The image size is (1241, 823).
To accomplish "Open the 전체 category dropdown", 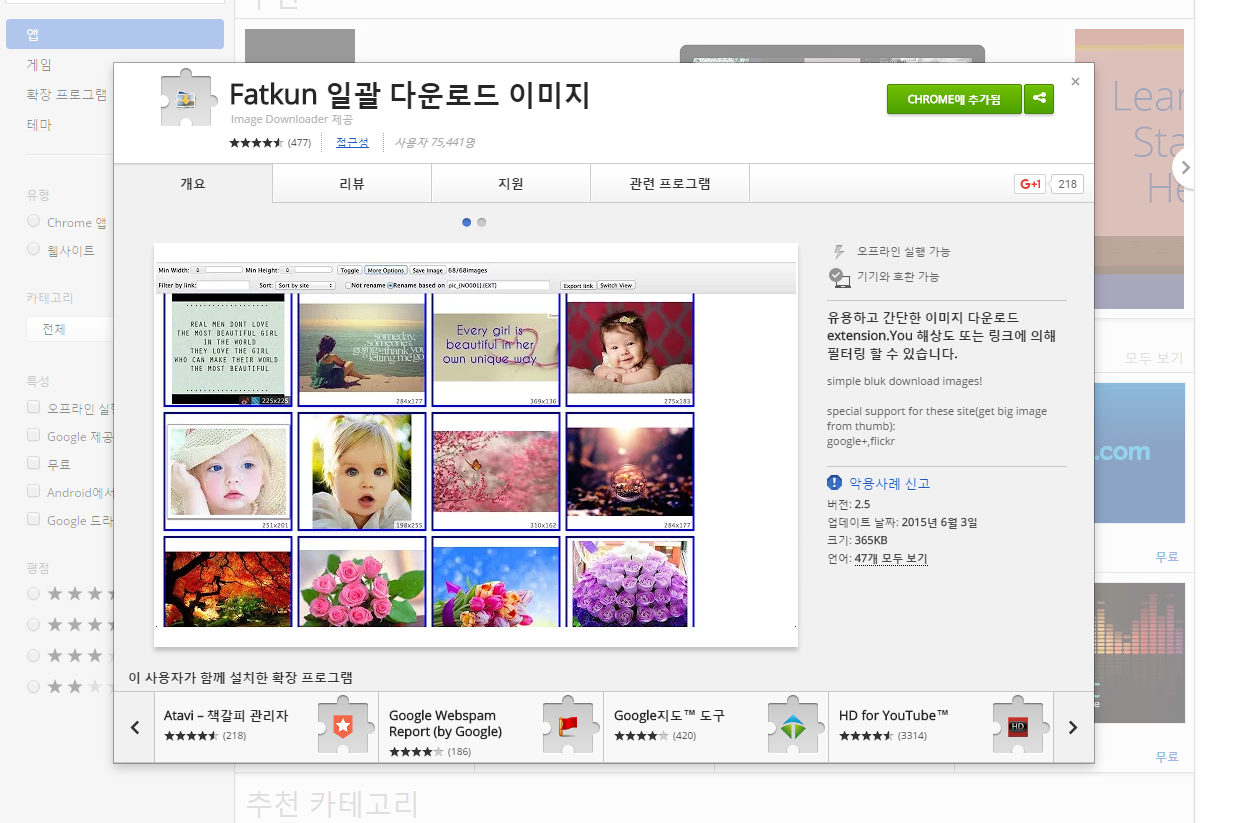I will click(69, 329).
